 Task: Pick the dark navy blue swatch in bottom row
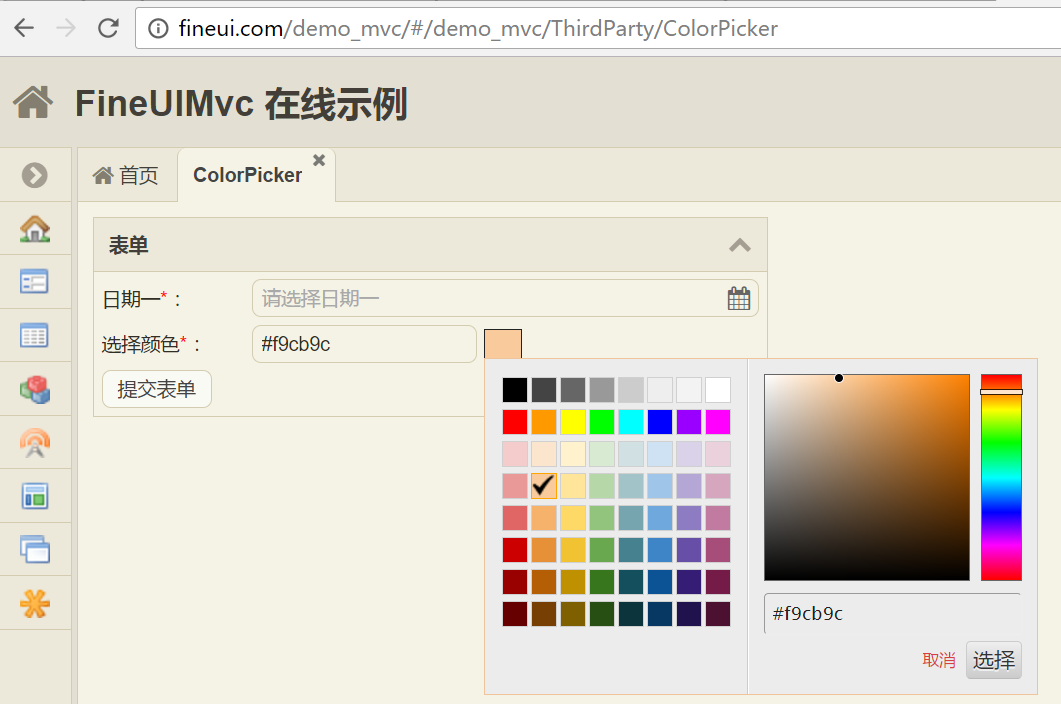[660, 614]
